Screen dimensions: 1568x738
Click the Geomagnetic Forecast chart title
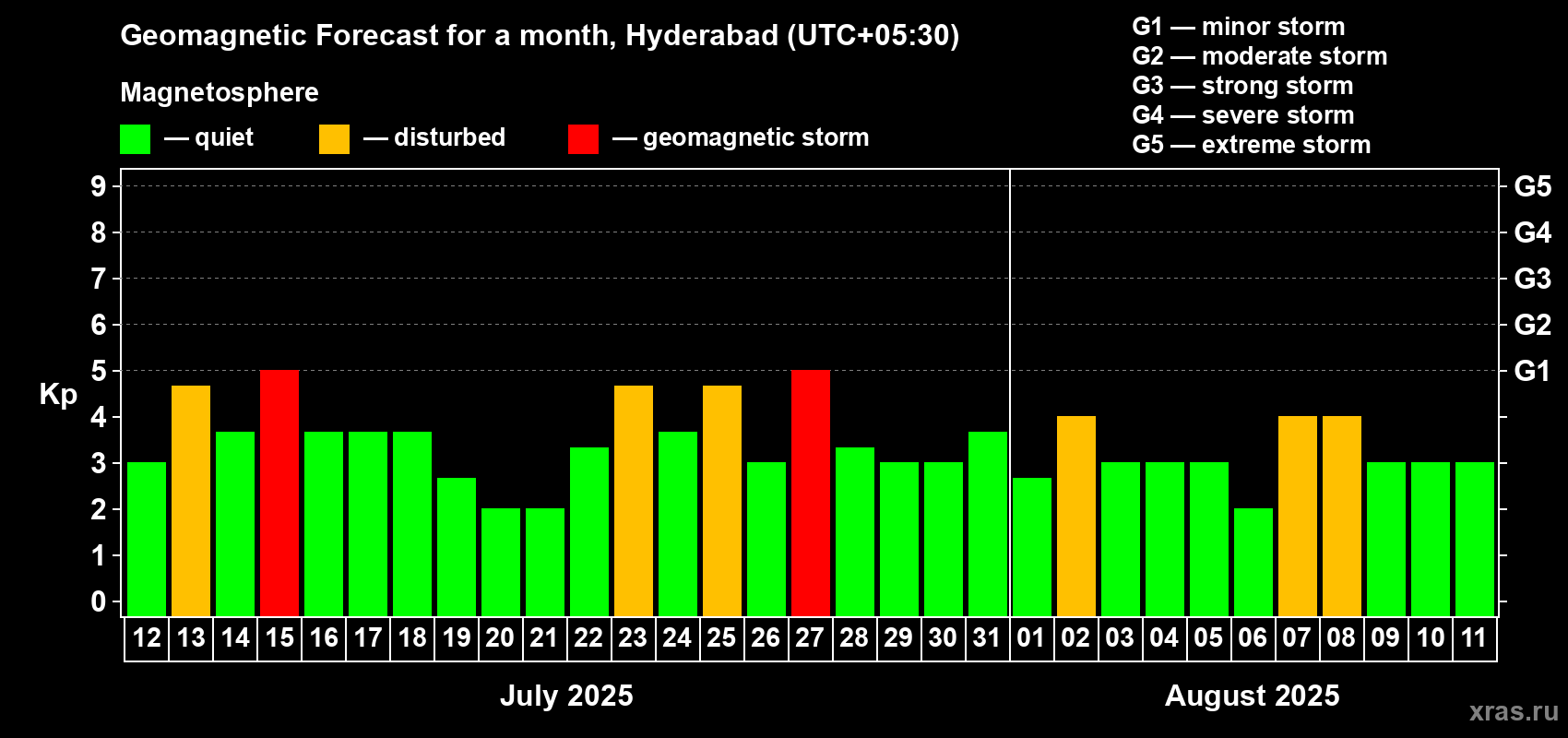pyautogui.click(x=540, y=36)
